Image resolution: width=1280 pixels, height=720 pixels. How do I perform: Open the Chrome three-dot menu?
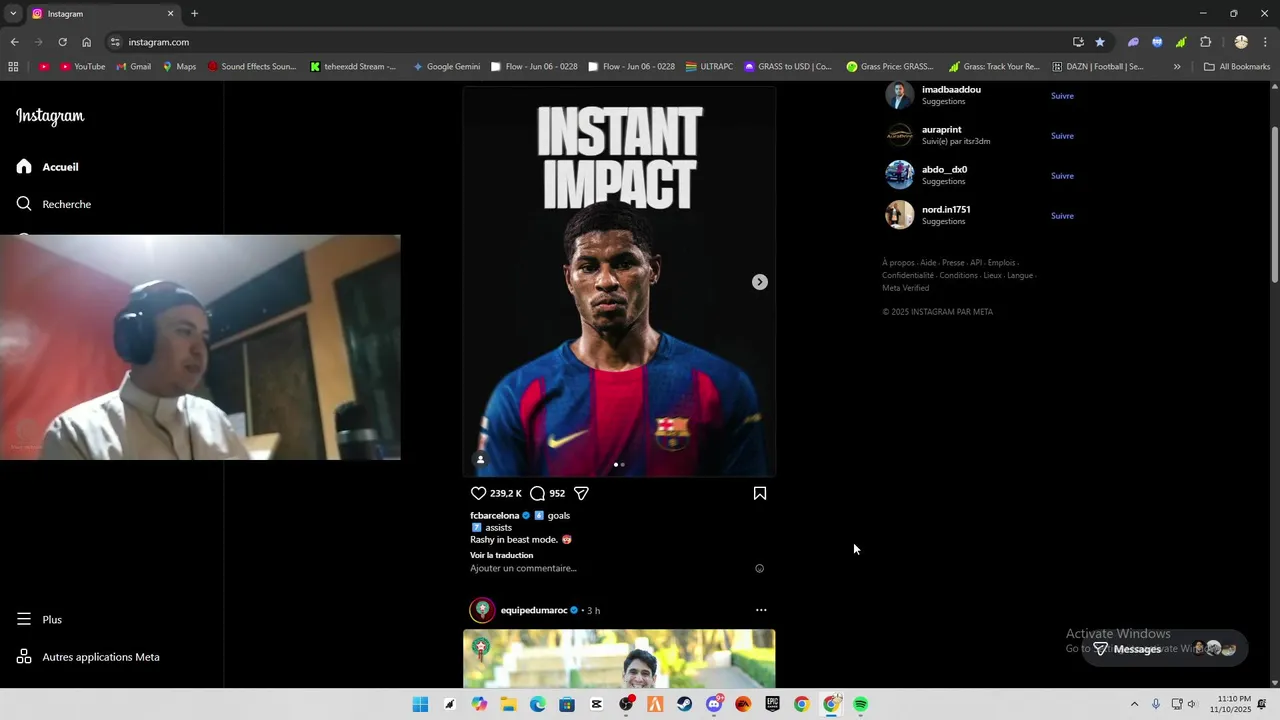point(1265,42)
